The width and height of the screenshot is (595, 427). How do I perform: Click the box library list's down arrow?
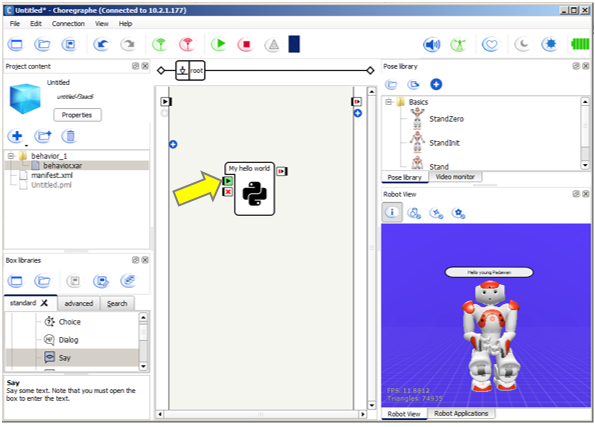click(143, 366)
